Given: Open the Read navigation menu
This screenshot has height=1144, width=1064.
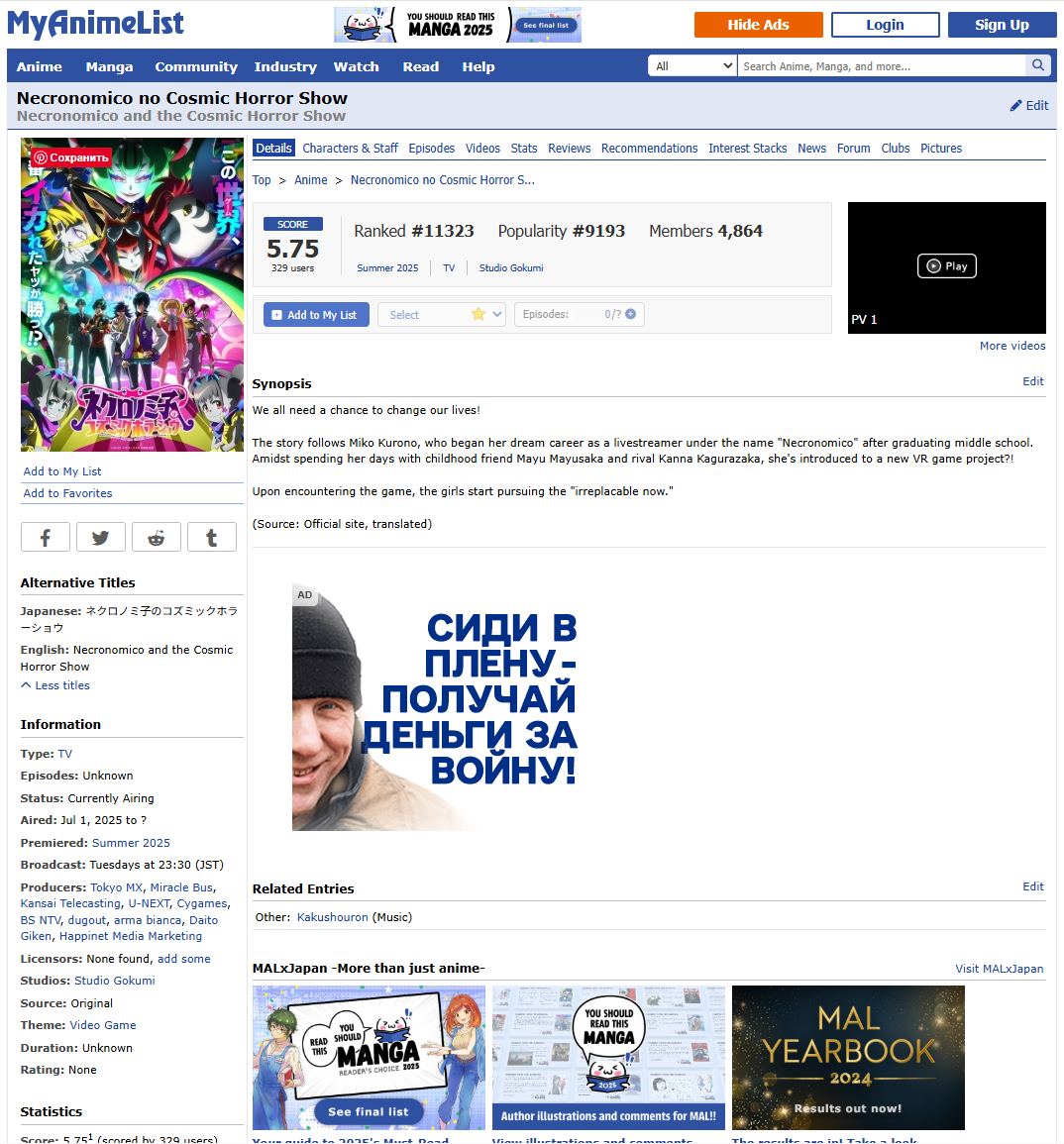Looking at the screenshot, I should pos(421,66).
